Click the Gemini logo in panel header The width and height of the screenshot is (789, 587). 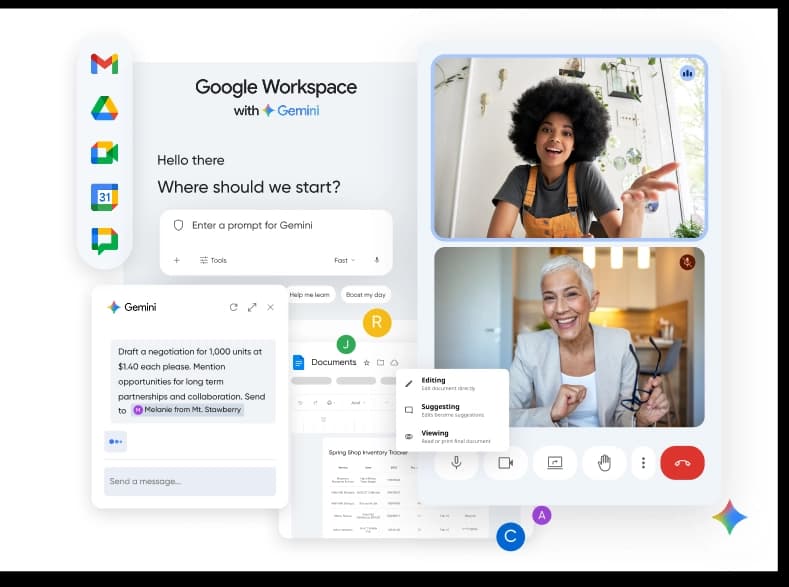click(132, 307)
